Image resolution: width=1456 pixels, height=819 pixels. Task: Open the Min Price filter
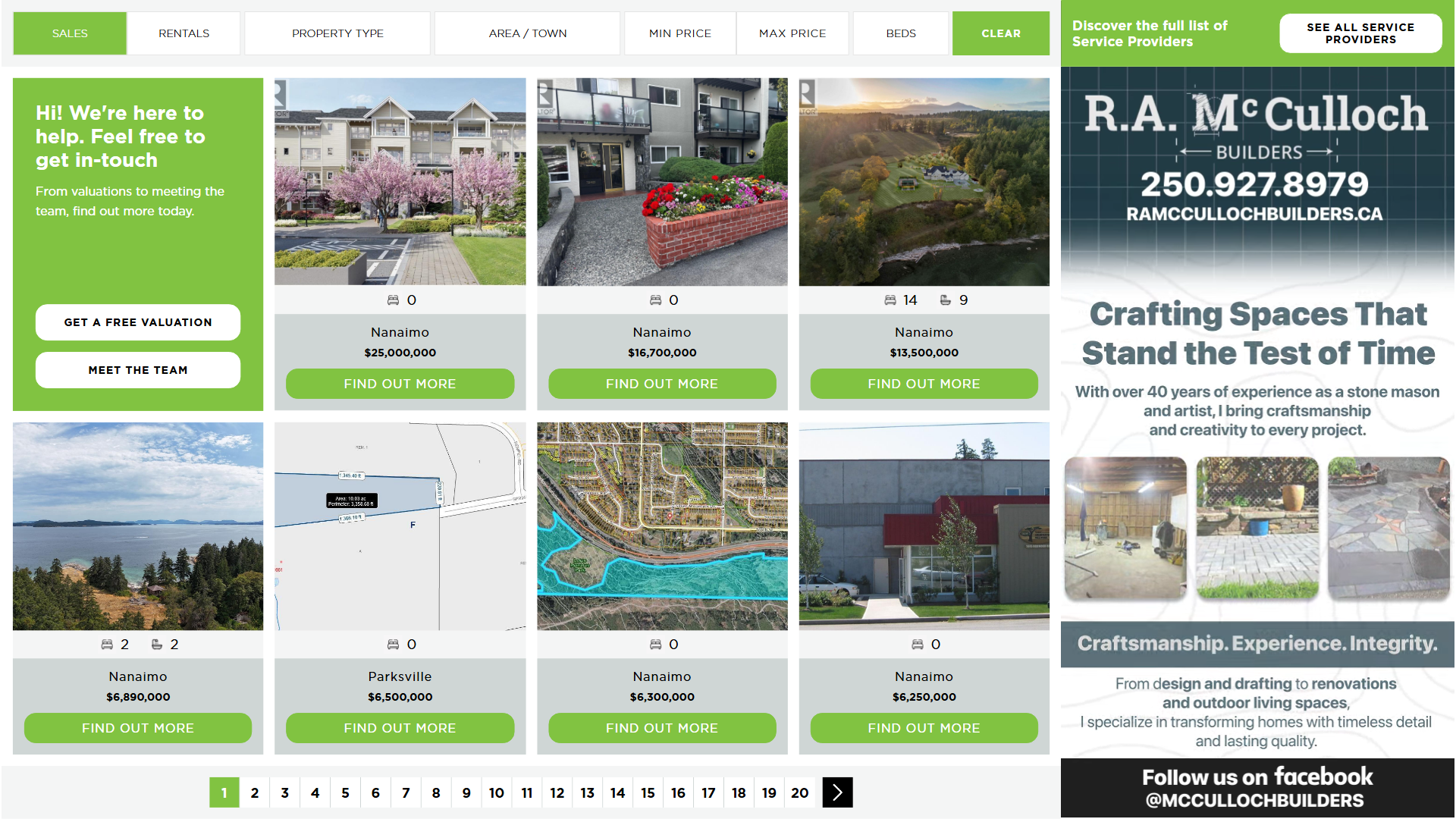pyautogui.click(x=679, y=33)
